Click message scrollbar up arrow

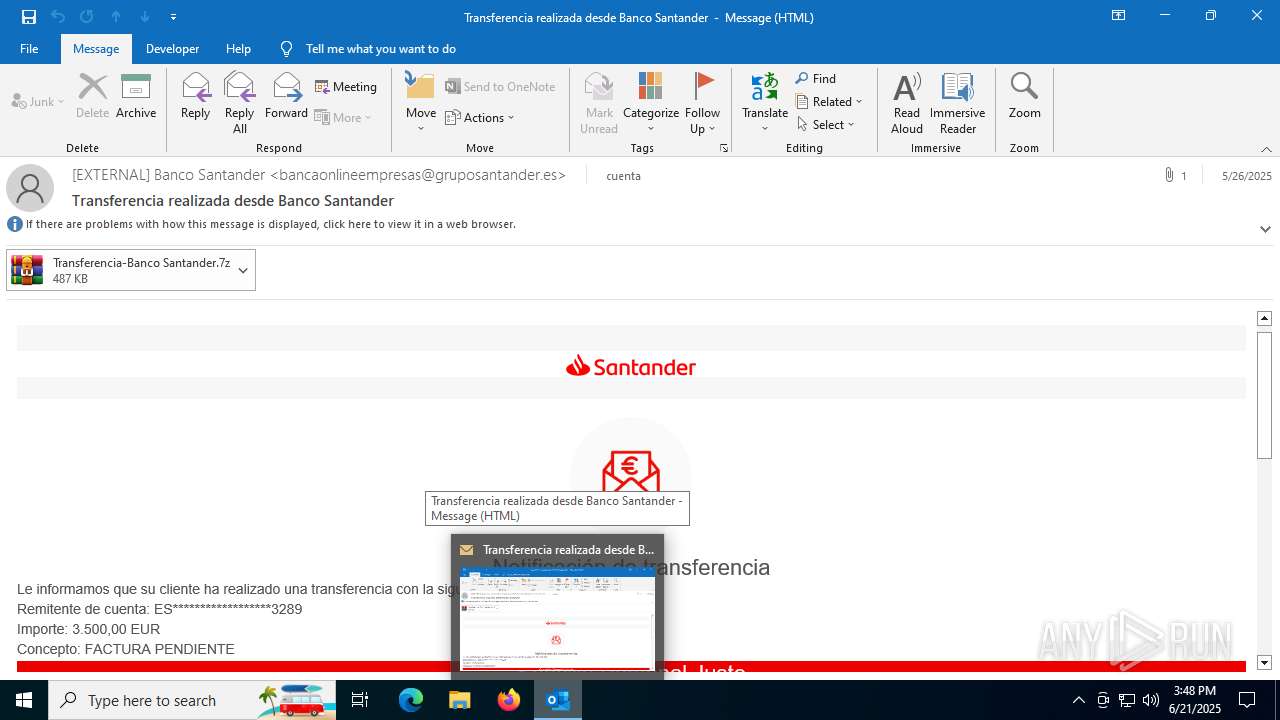pyautogui.click(x=1264, y=318)
